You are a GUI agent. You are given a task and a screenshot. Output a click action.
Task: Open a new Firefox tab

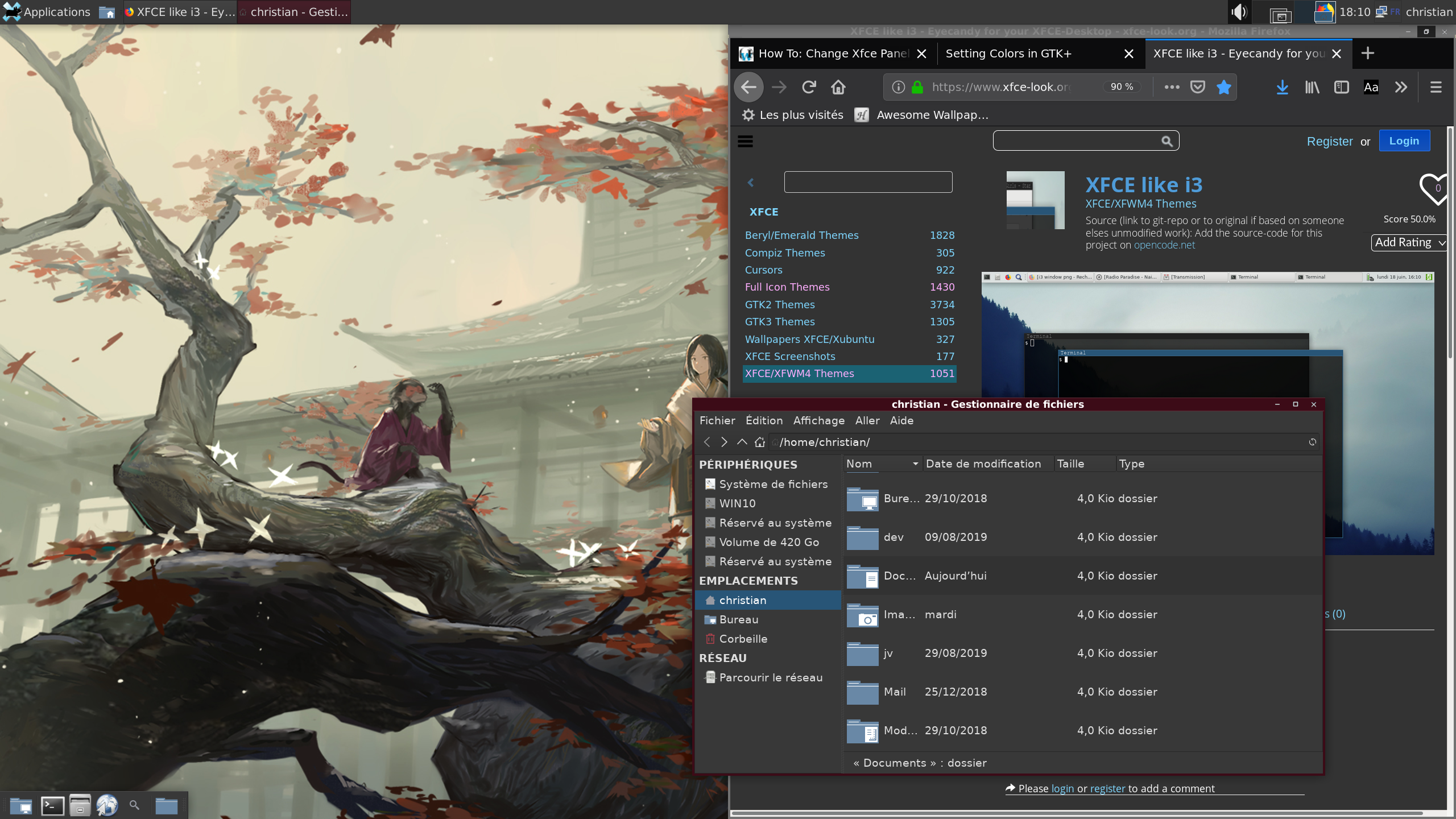point(1368,53)
